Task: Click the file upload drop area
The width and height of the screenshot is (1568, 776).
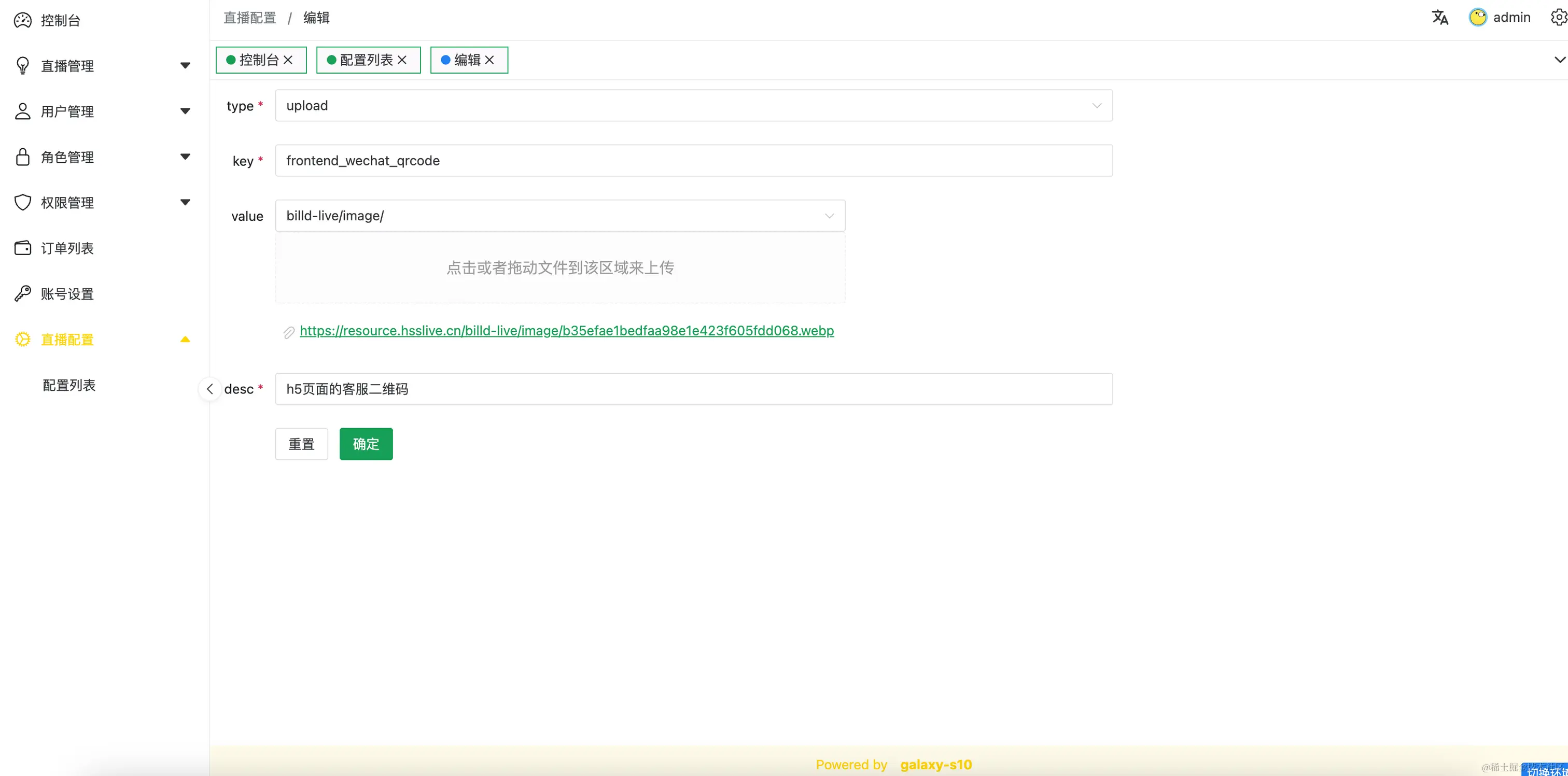Action: (x=560, y=268)
